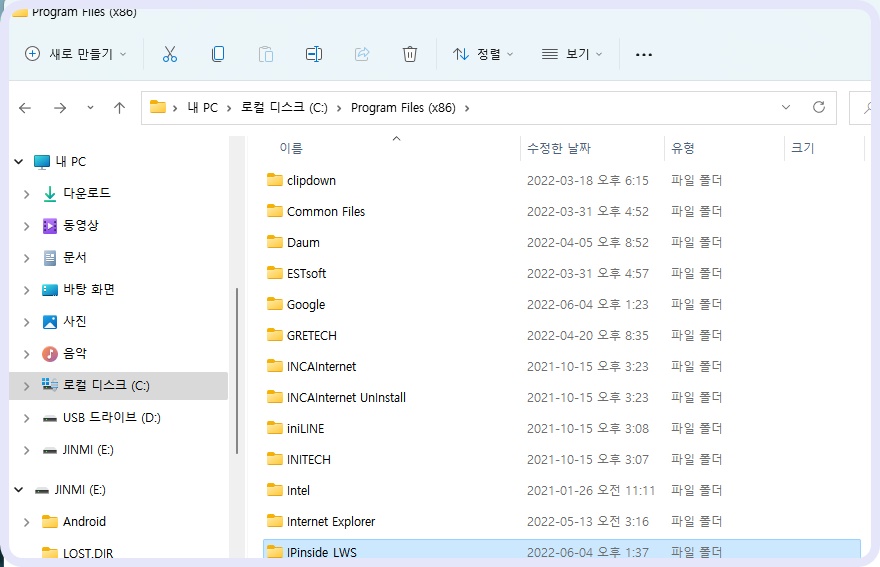
Task: Click the Delete trash can icon
Action: [410, 54]
